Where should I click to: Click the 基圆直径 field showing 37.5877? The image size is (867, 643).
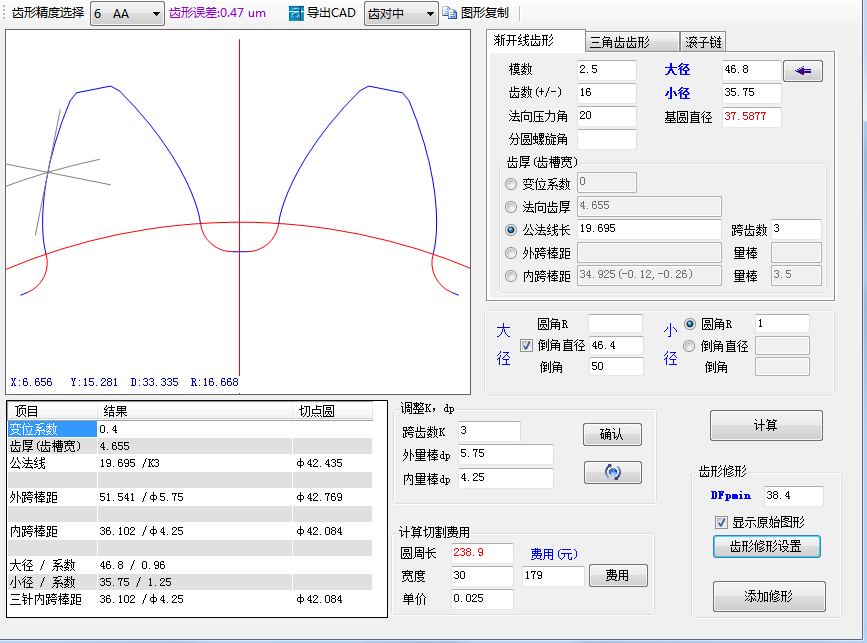[752, 117]
